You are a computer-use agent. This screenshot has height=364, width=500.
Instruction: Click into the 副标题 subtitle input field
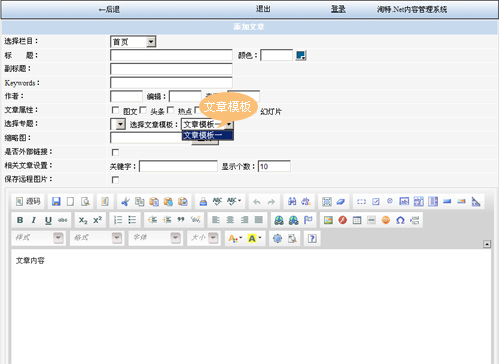click(x=171, y=69)
